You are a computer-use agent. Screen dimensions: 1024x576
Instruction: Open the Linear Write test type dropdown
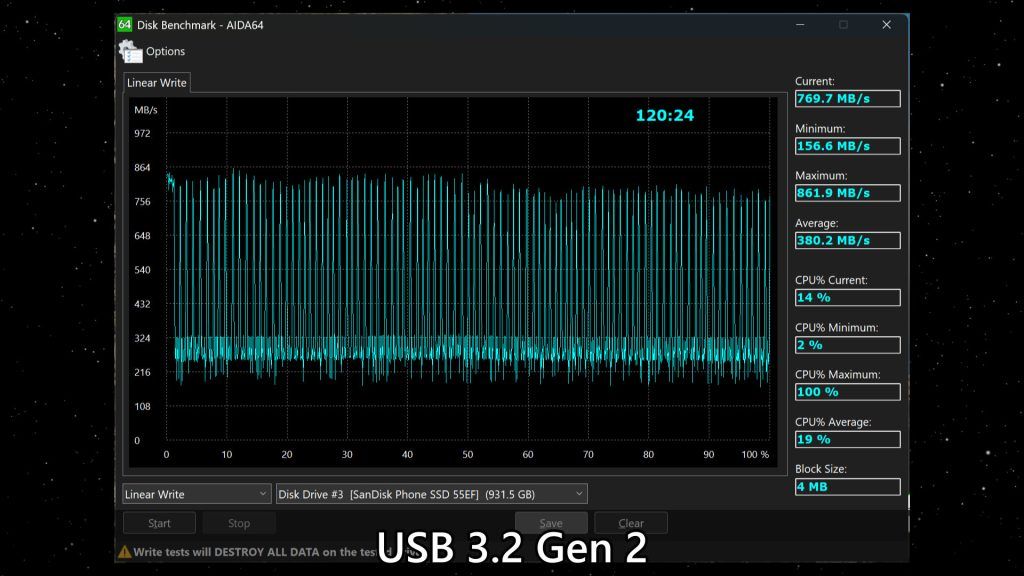click(x=196, y=494)
